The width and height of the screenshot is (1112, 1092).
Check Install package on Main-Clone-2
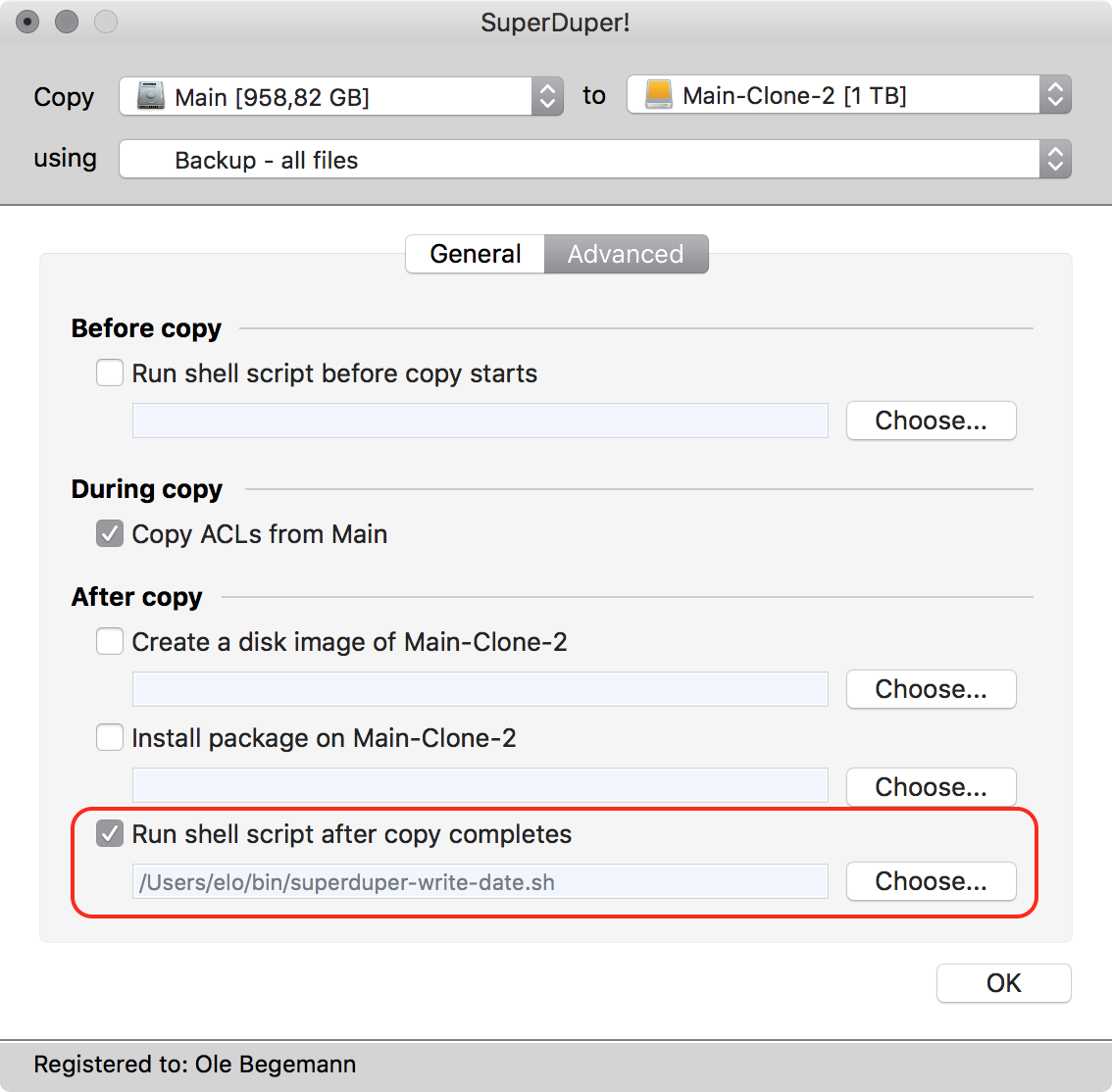coord(110,738)
